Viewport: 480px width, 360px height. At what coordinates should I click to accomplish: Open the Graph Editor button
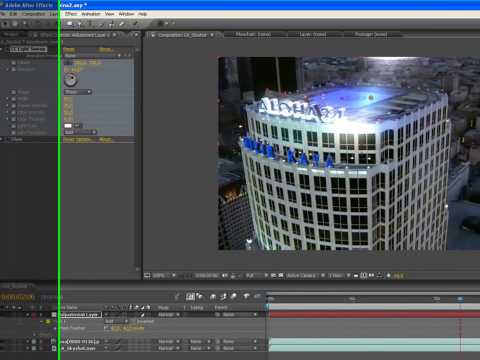(257, 296)
